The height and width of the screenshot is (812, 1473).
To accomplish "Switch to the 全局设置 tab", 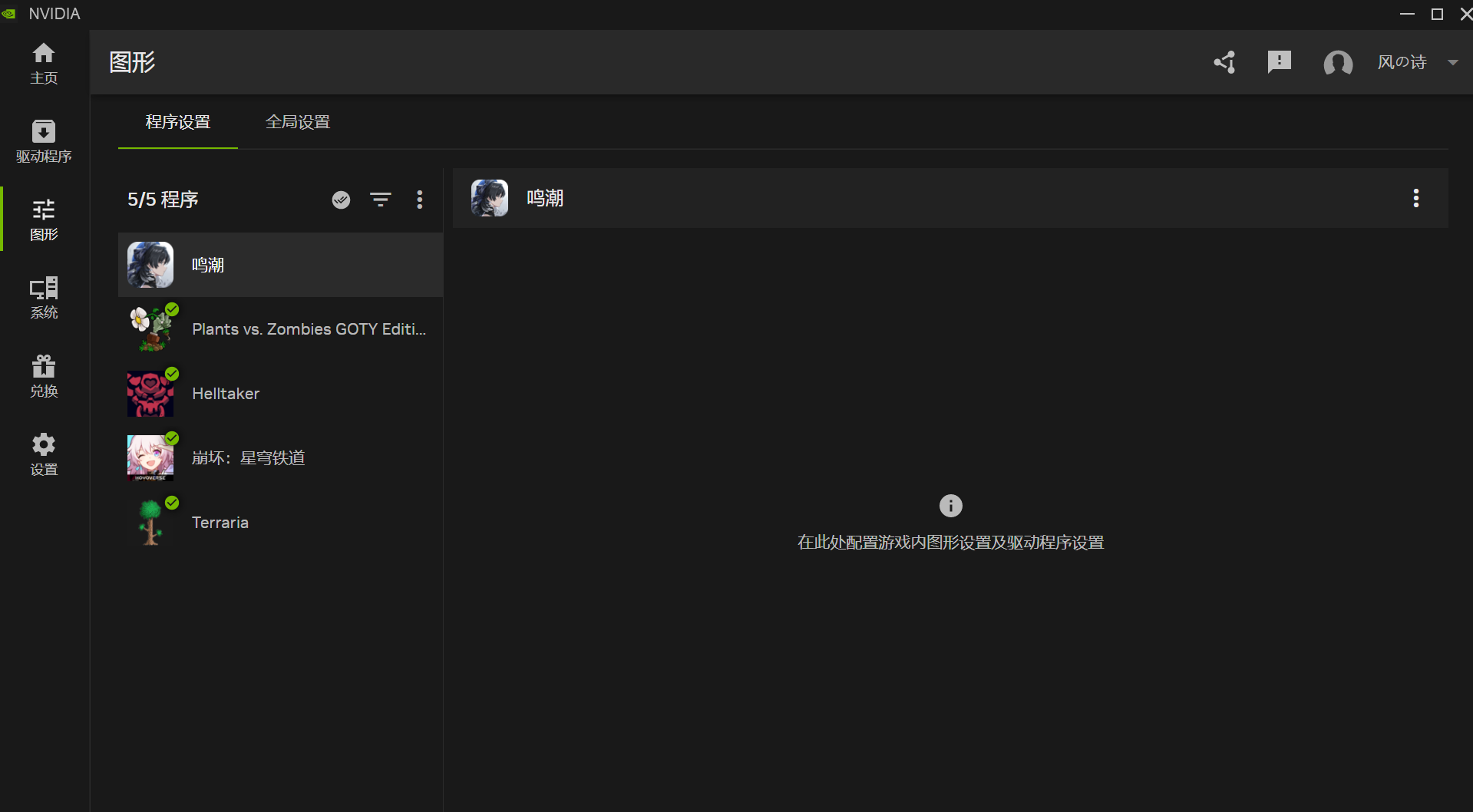I will point(298,122).
